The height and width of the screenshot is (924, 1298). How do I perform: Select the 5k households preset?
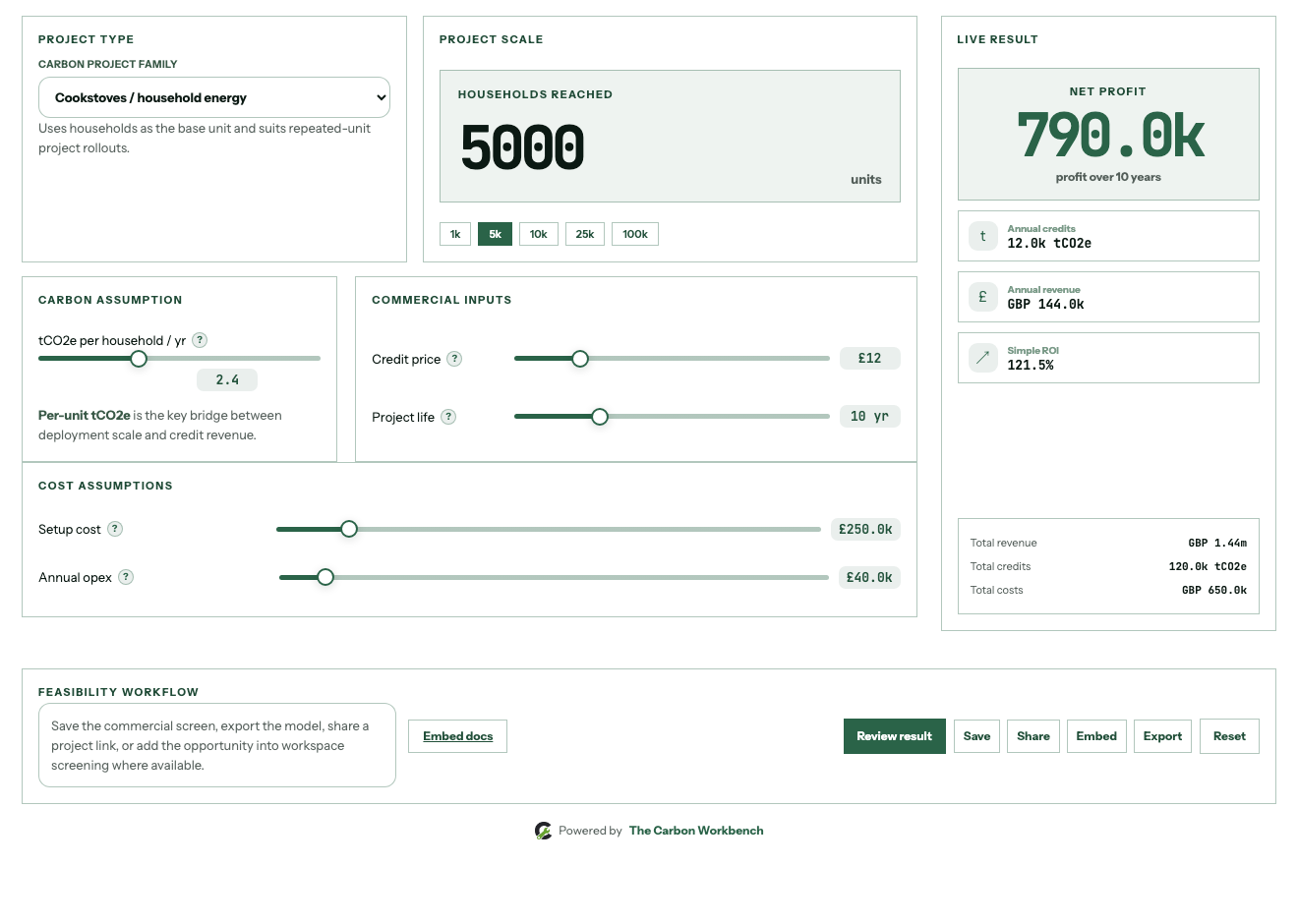[x=496, y=234]
